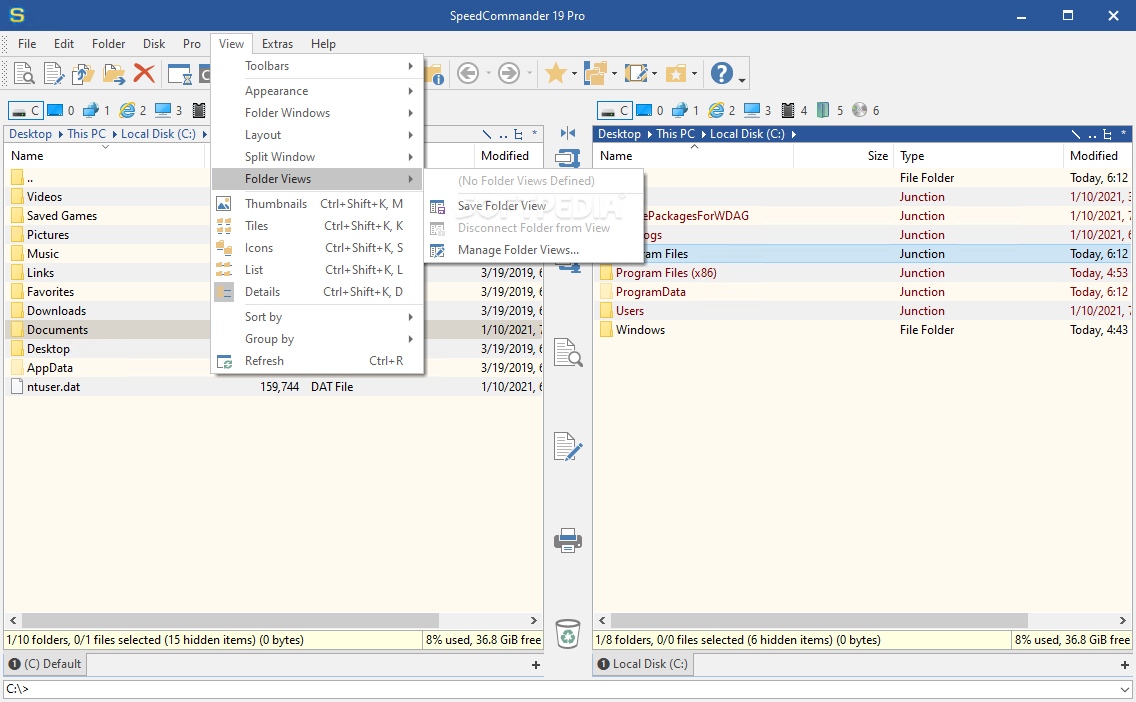The width and height of the screenshot is (1136, 702).
Task: Select drive button 1 in left panel
Action: coord(96,110)
